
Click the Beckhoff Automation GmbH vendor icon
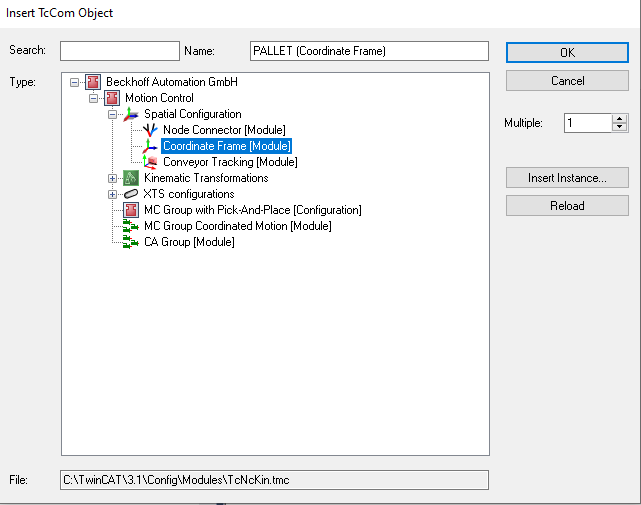pyautogui.click(x=93, y=82)
